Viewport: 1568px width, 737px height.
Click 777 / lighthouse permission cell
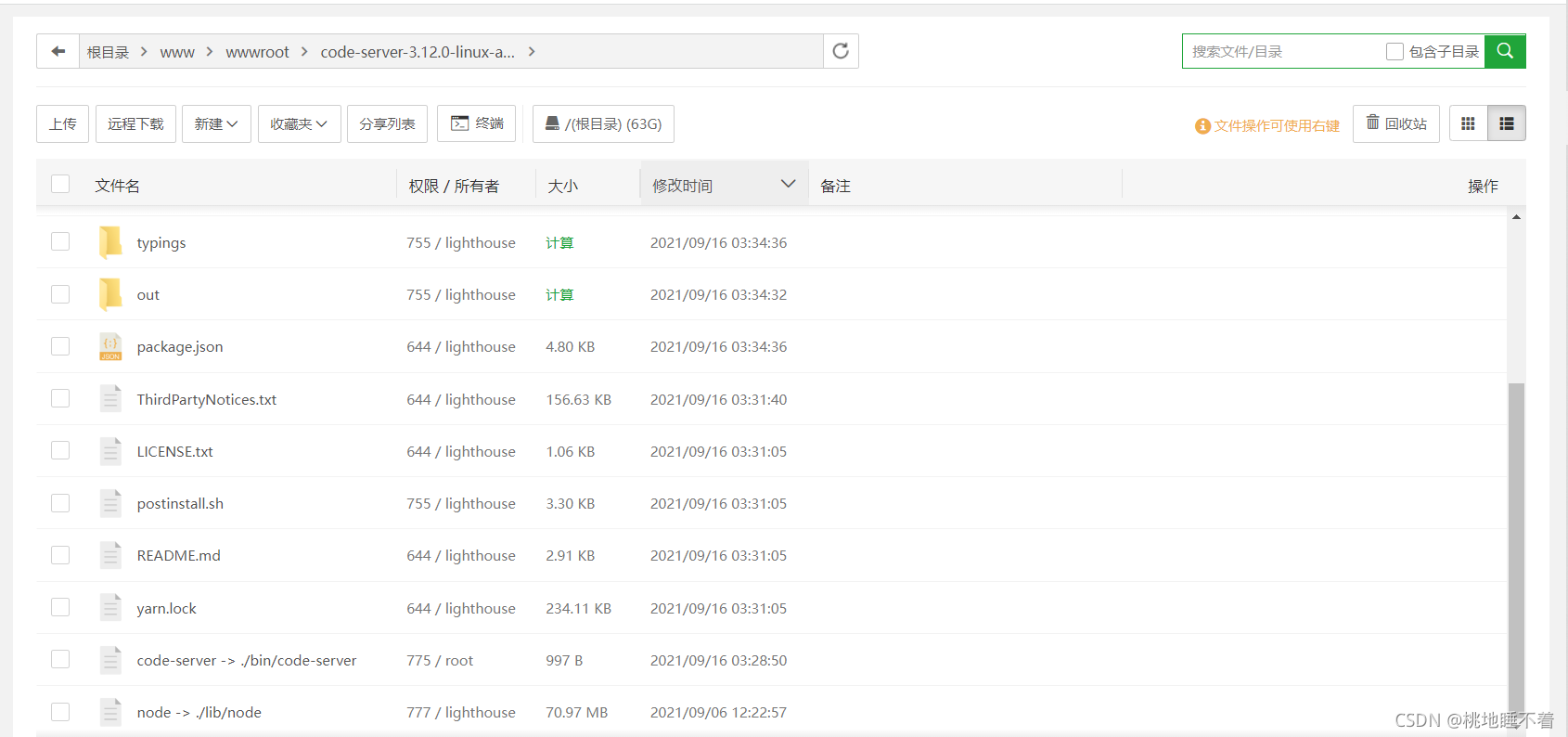461,712
